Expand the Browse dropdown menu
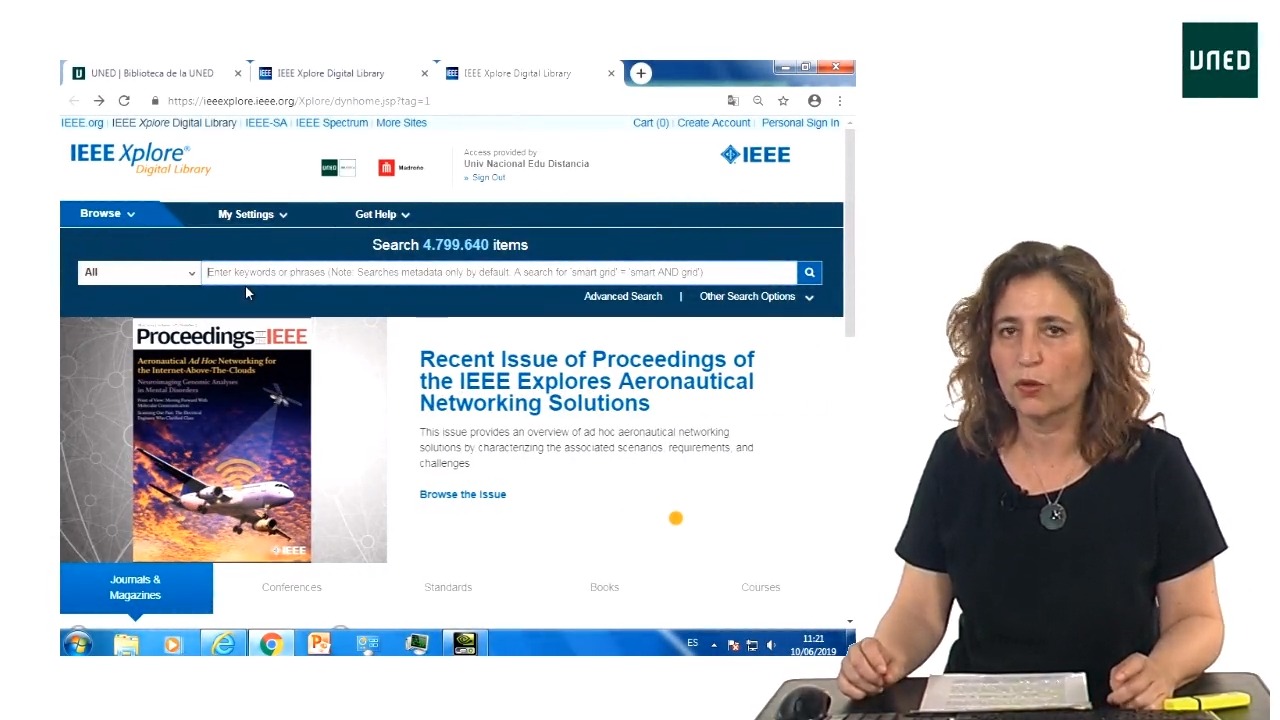Screen dimensions: 1280x720 (107, 213)
